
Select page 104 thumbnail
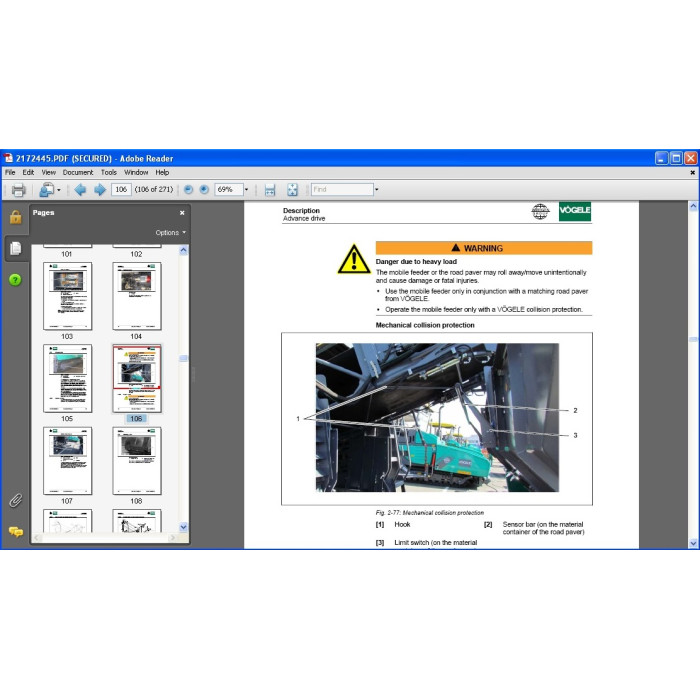tap(137, 296)
